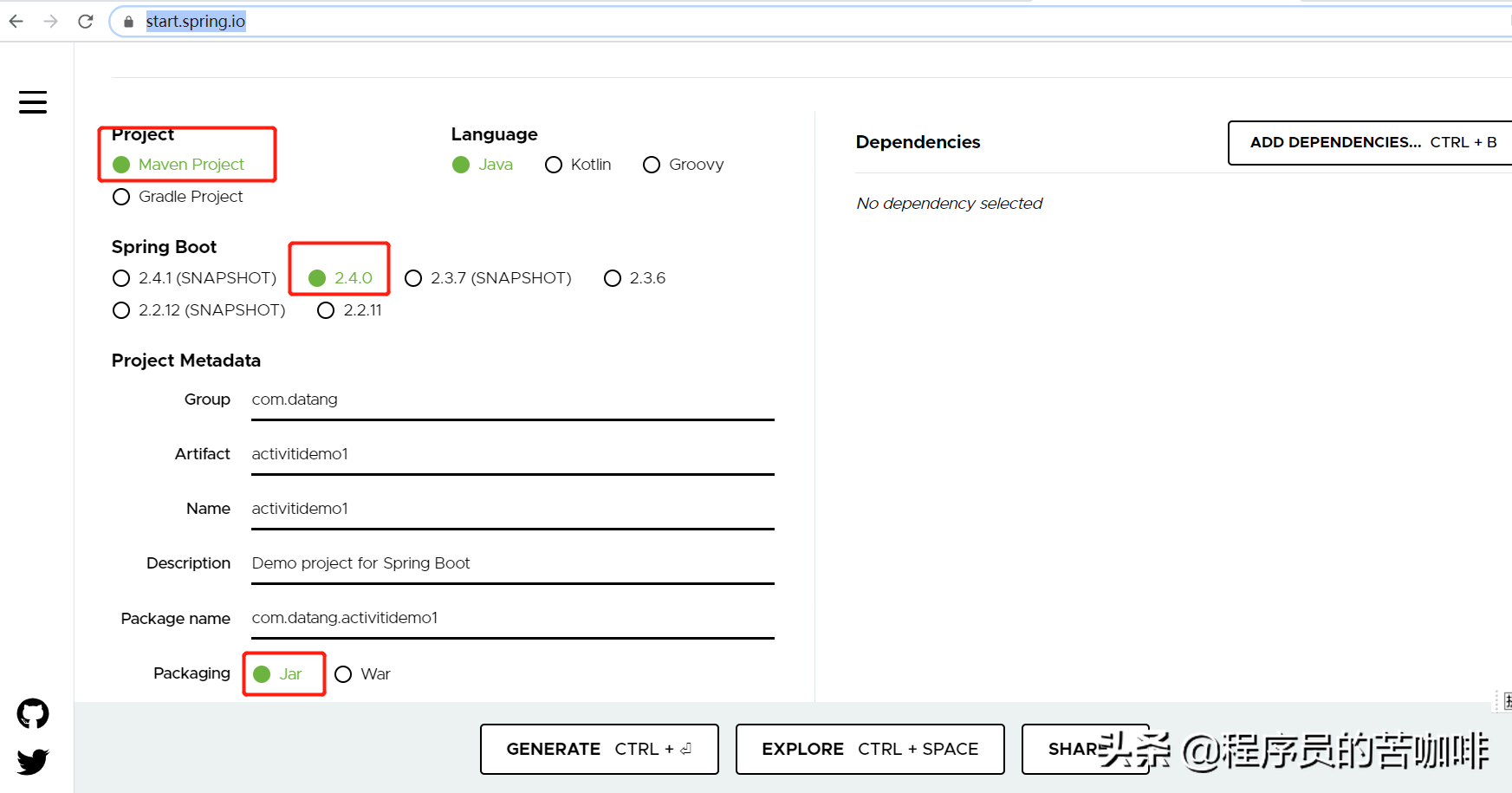The height and width of the screenshot is (793, 1512).
Task: Select Gradle Project radio option
Action: click(178, 197)
